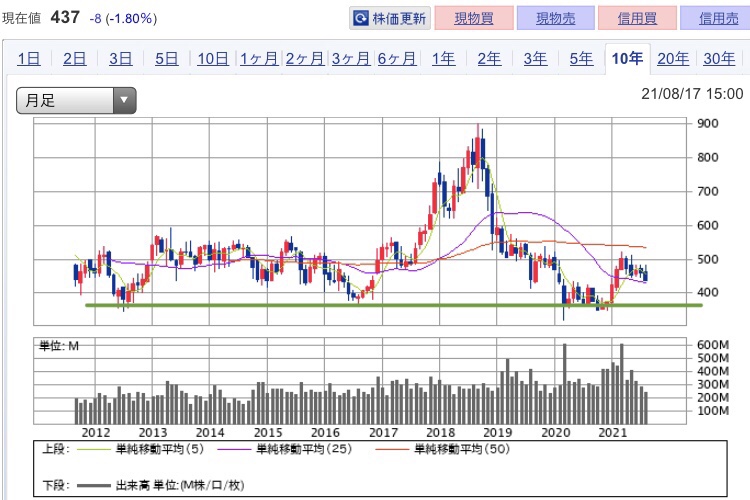Image resolution: width=750 pixels, height=500 pixels.
Task: Click the 900 price axis label
Action: pyautogui.click(x=708, y=123)
